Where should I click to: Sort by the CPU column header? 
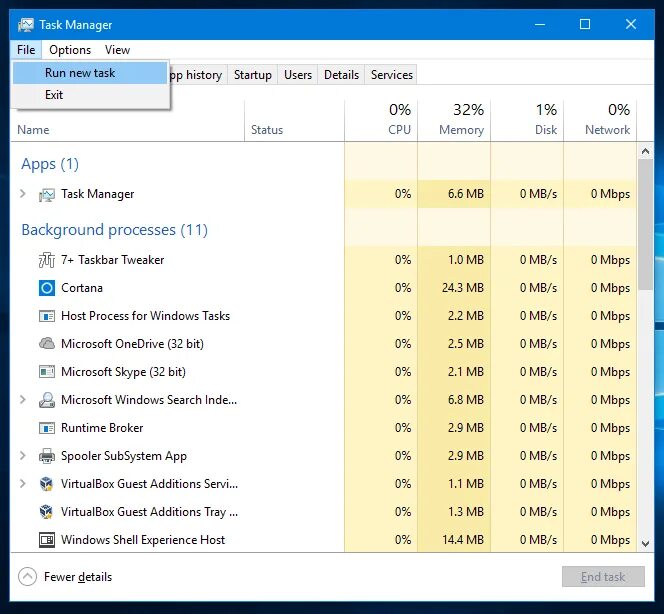(381, 121)
